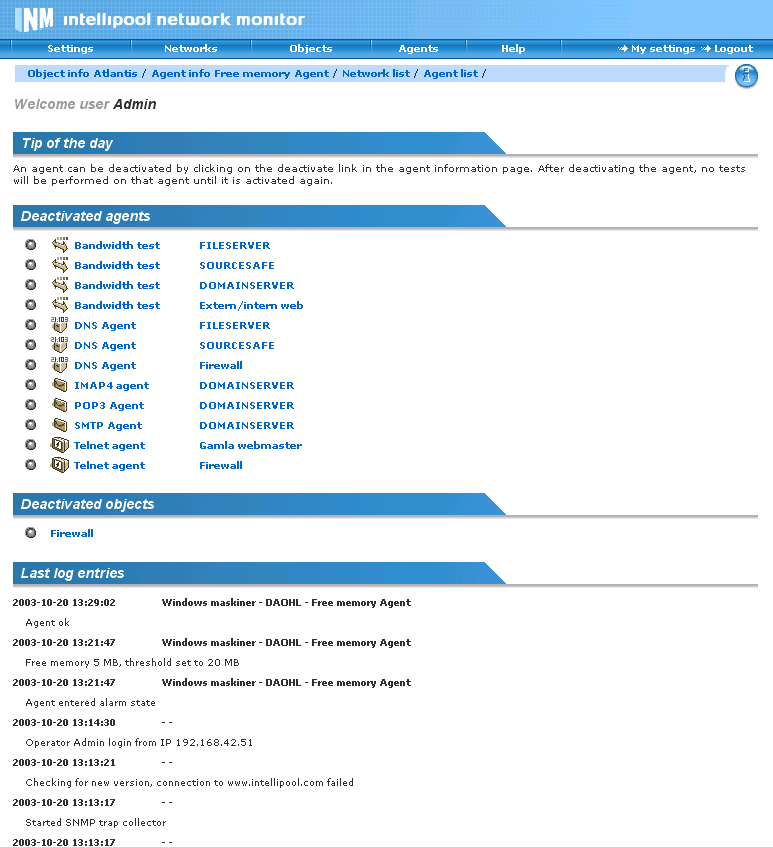Click the IMAP4 agent mail icon

[x=60, y=385]
